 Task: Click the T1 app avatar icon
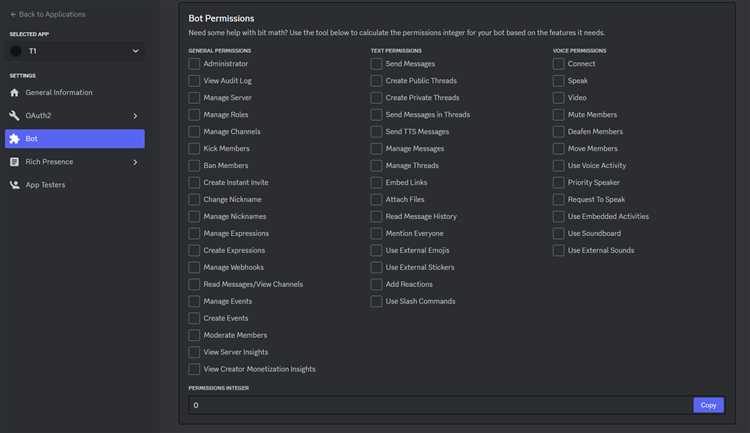[x=16, y=51]
